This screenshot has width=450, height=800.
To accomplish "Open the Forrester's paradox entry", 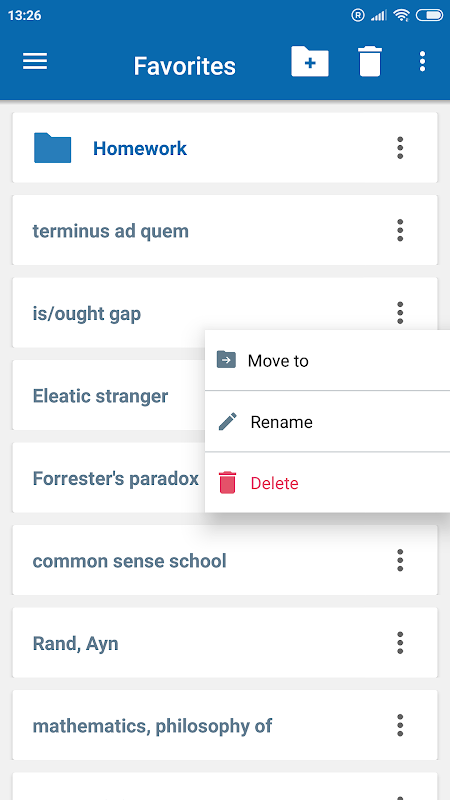I will pyautogui.click(x=109, y=478).
